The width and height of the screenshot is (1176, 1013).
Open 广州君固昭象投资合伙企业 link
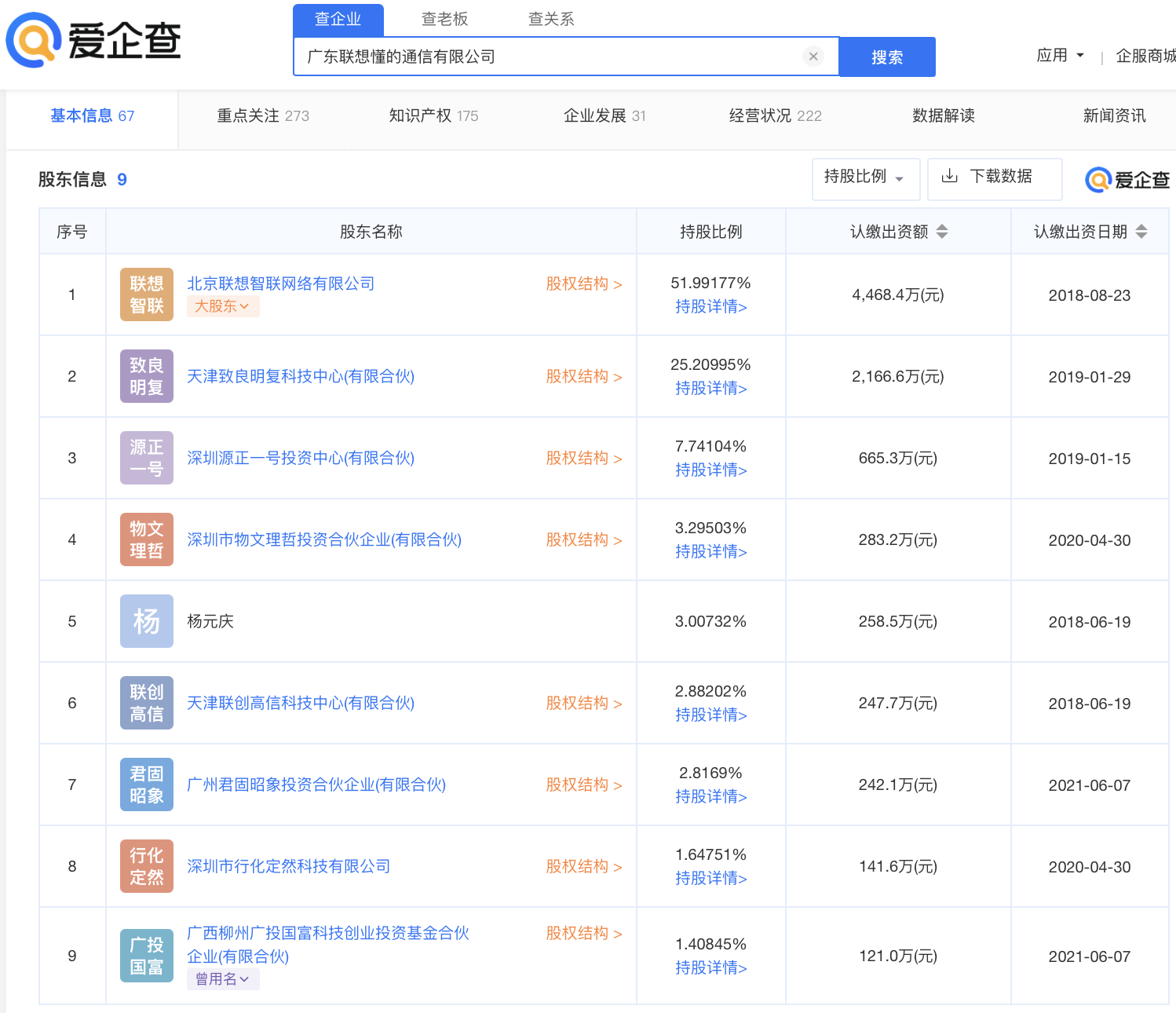coord(316,784)
